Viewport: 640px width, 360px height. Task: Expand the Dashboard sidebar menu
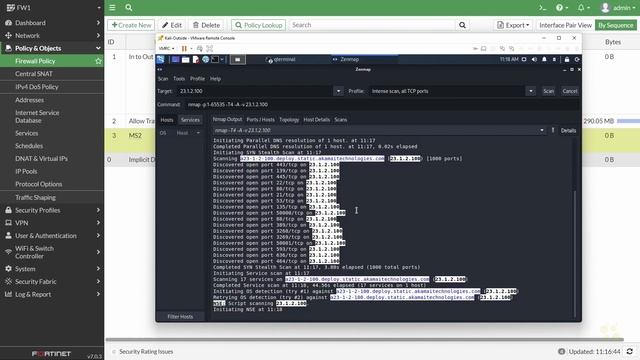coord(52,23)
